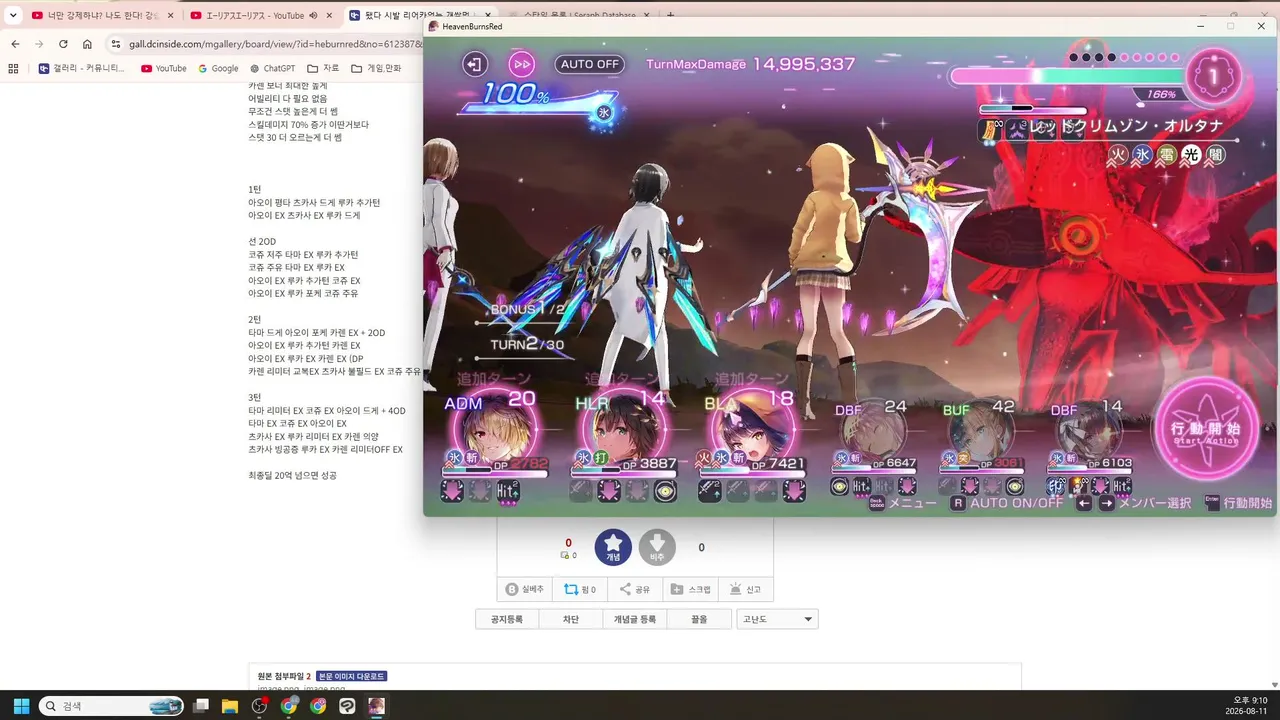Open the Chrome tab search dropdown arrow
Viewport: 1280px width, 720px height.
click(x=13, y=15)
